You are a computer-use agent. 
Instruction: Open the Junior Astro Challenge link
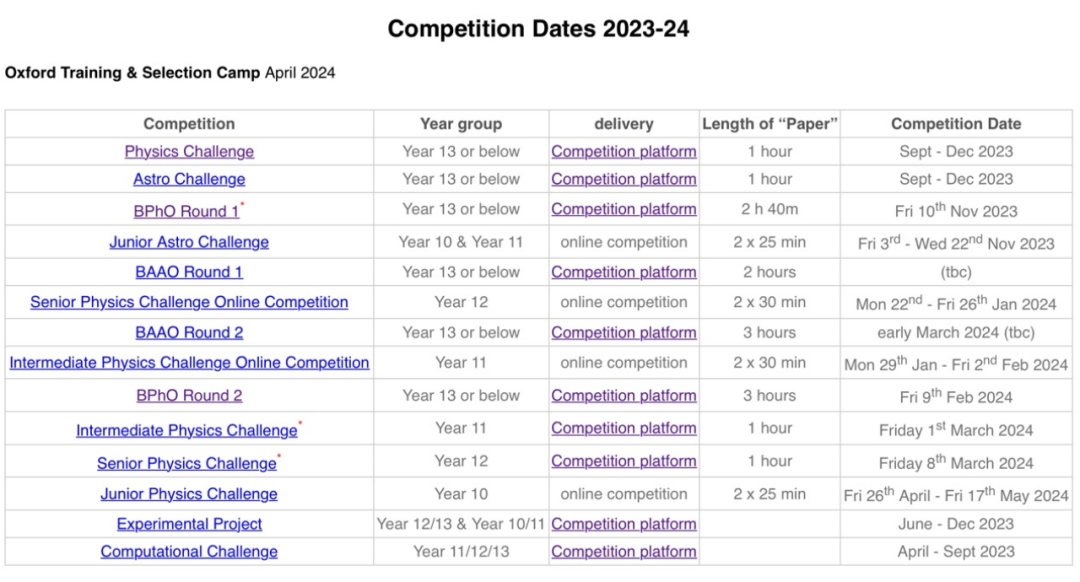(x=189, y=242)
